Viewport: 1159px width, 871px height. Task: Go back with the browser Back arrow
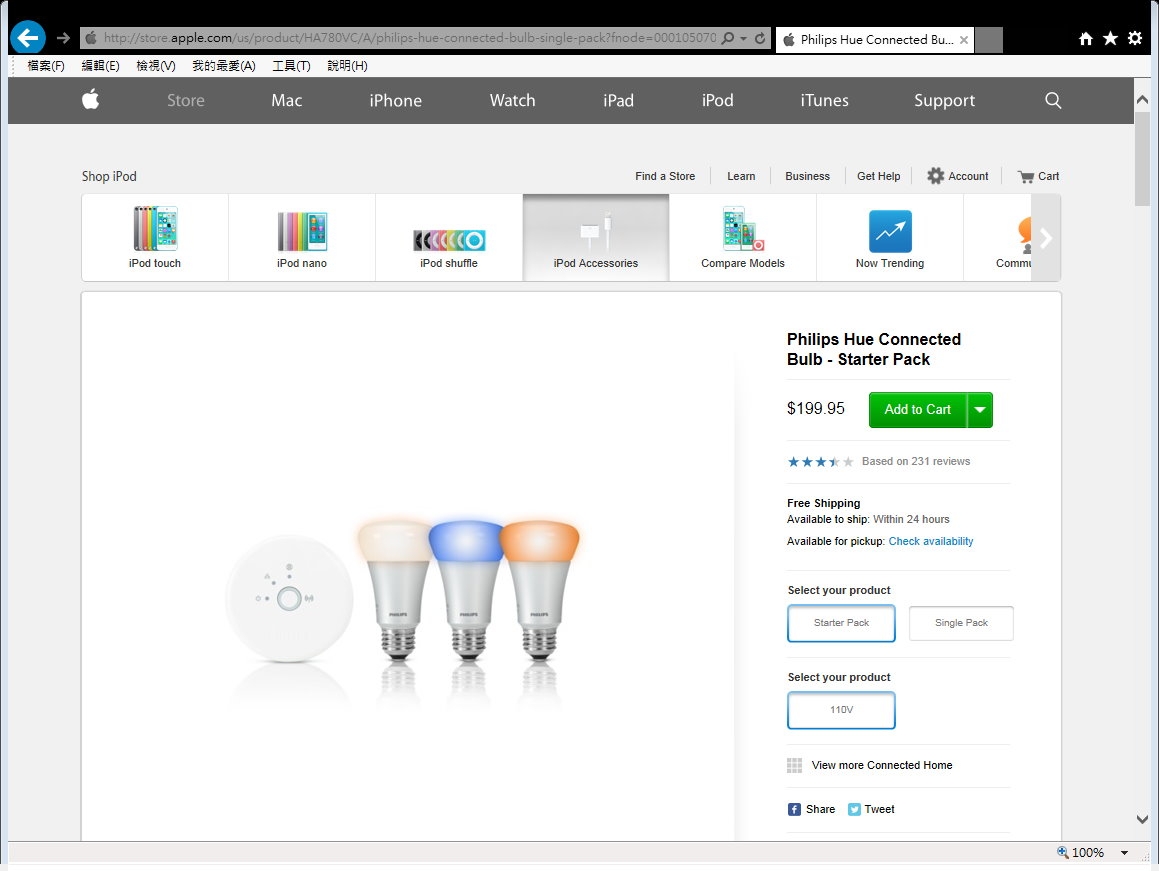click(x=28, y=37)
